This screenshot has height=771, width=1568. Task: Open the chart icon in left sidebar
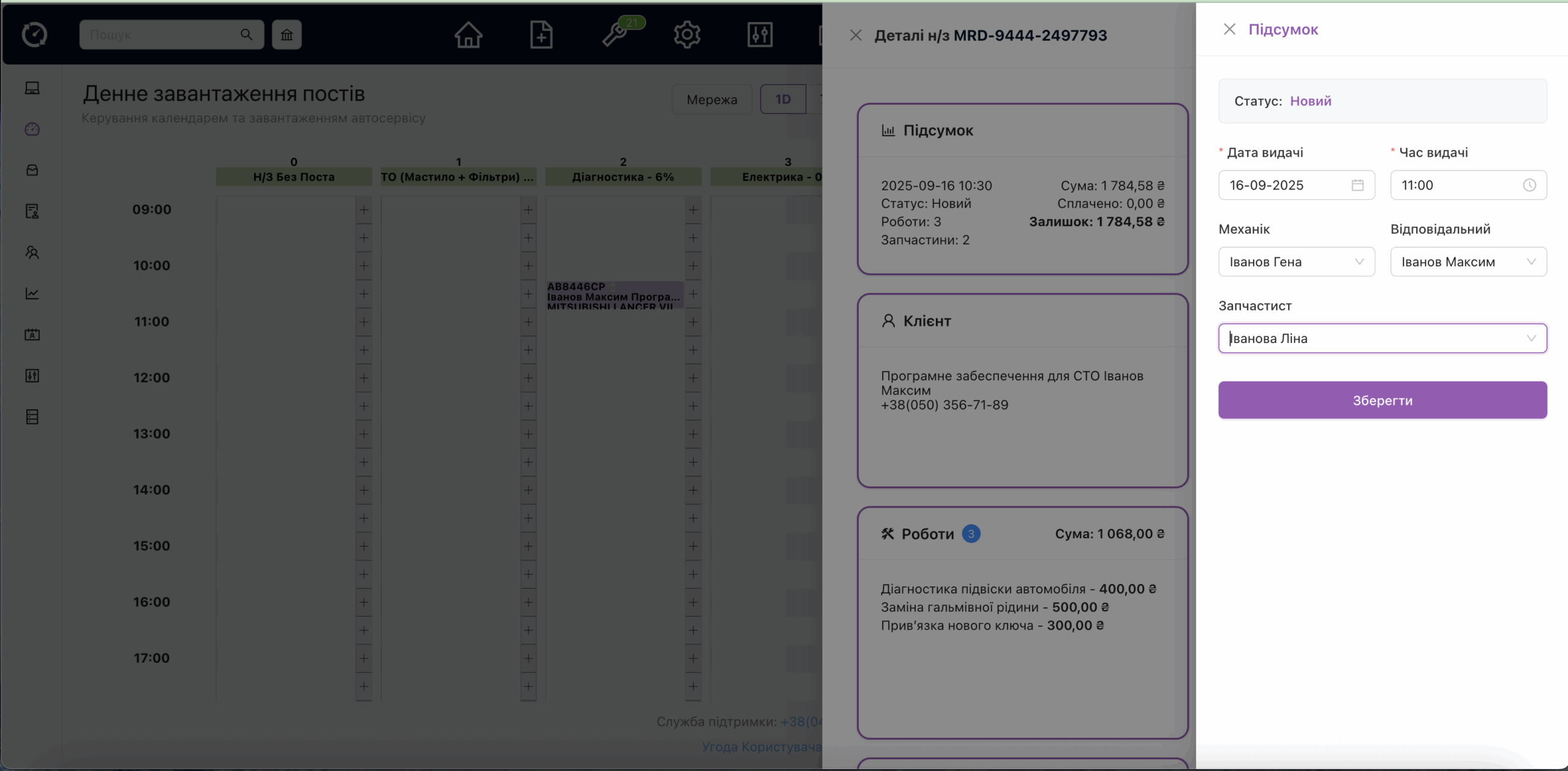pyautogui.click(x=32, y=293)
